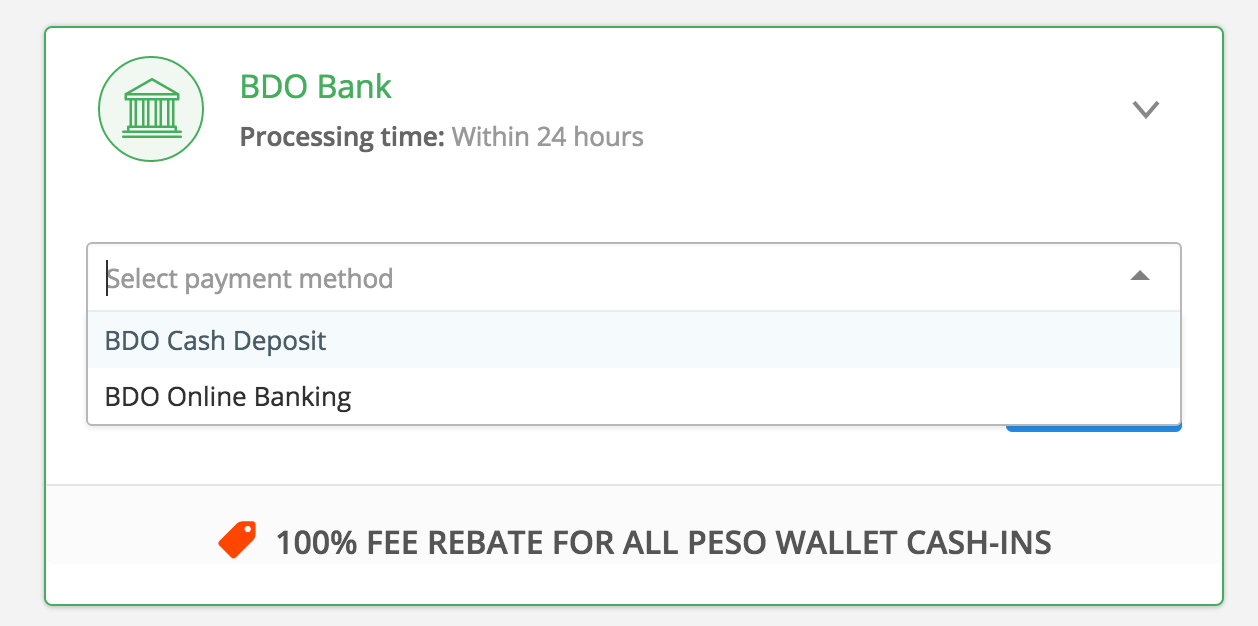Choose the BDO Cash Deposit option
This screenshot has width=1258, height=626.
216,341
